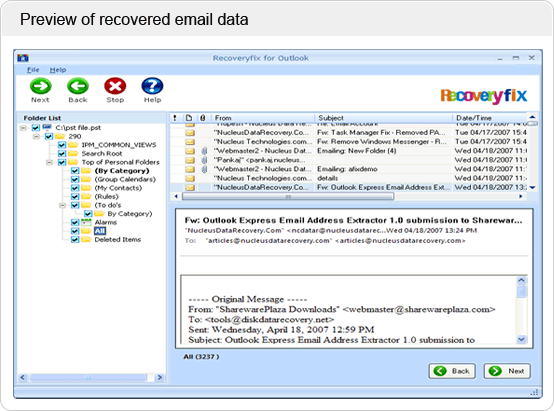Viewport: 554px width, 411px height.
Task: Click attachment icon of Emailing New Folder (4) email
Action: [x=204, y=151]
